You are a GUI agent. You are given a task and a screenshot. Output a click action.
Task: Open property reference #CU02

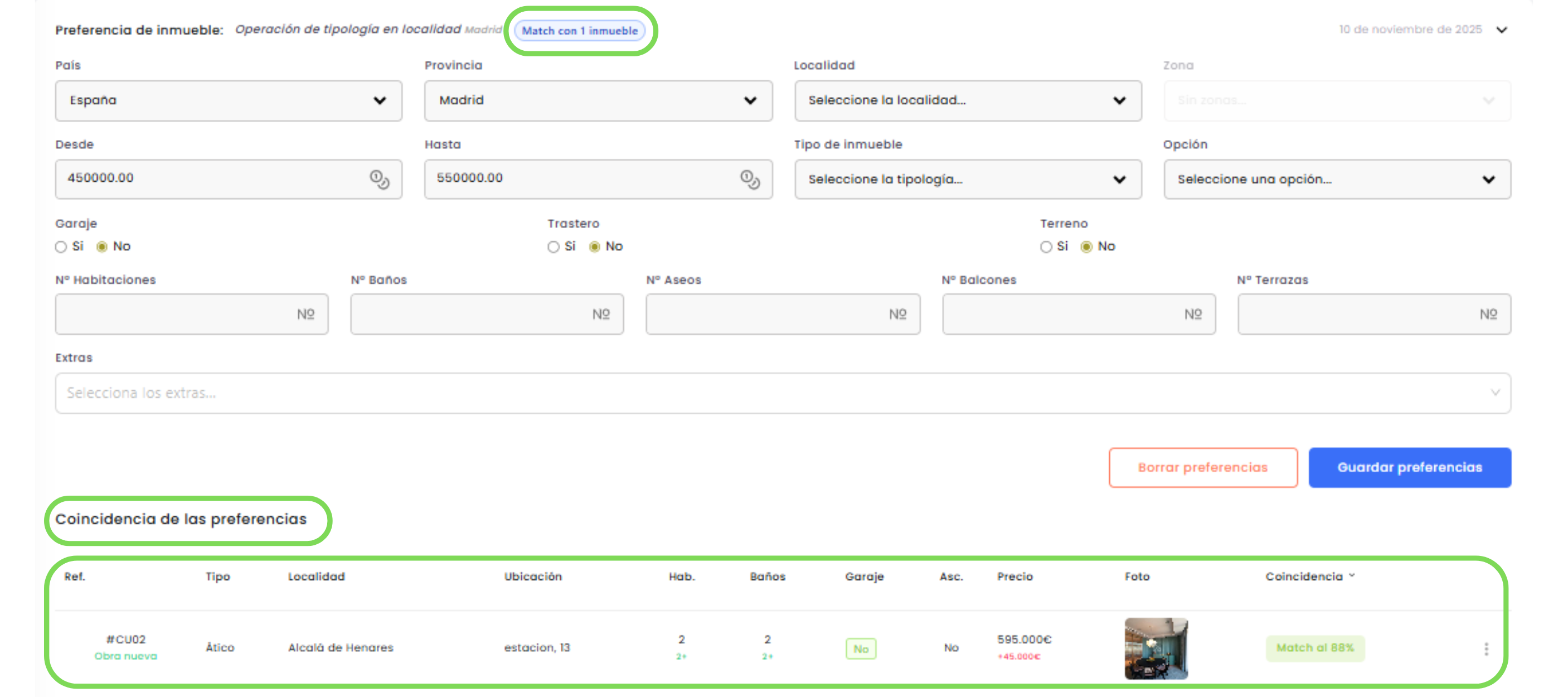click(126, 639)
